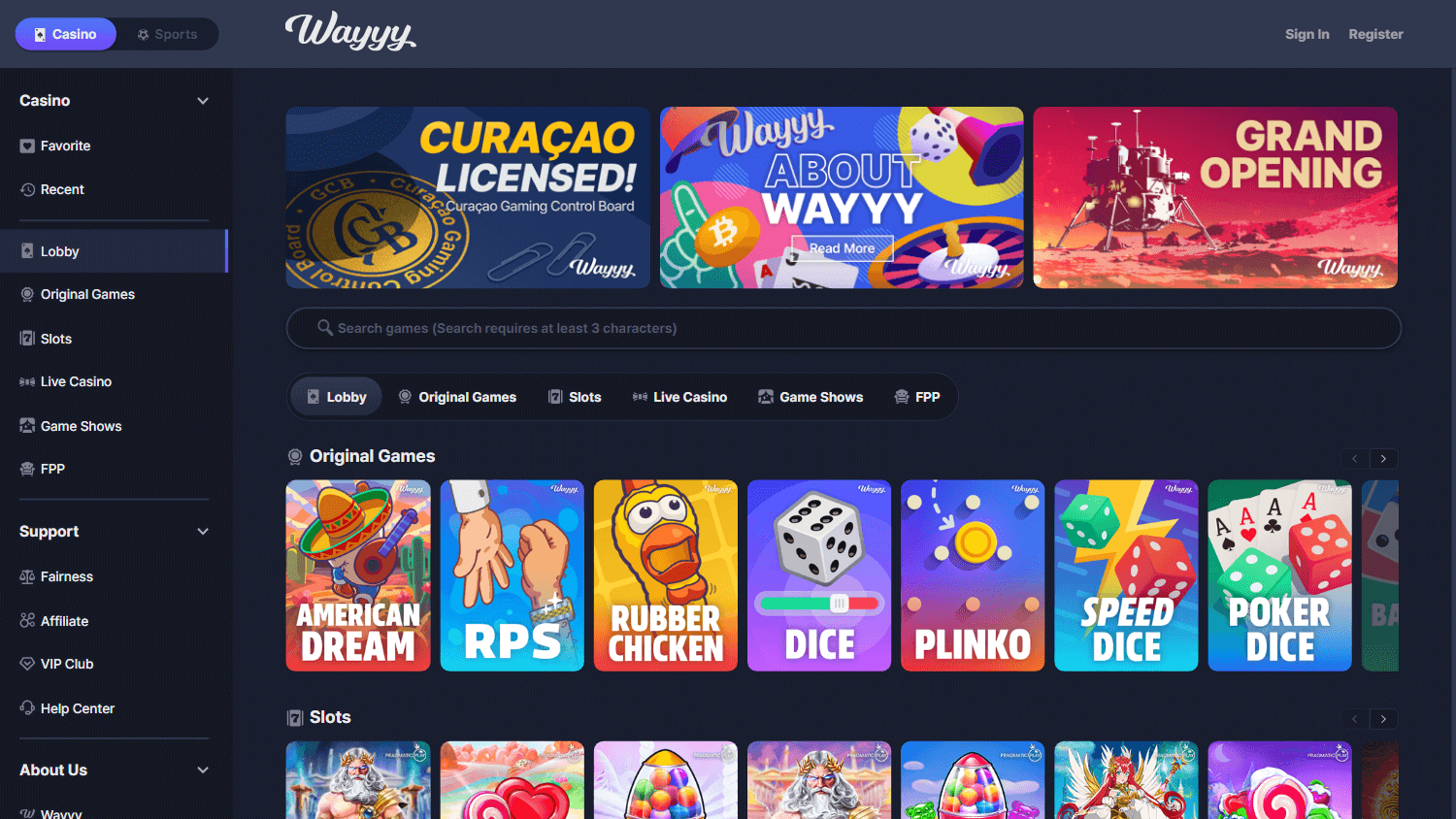Click the Slots section heading icon
This screenshot has height=819, width=1456.
tap(295, 718)
